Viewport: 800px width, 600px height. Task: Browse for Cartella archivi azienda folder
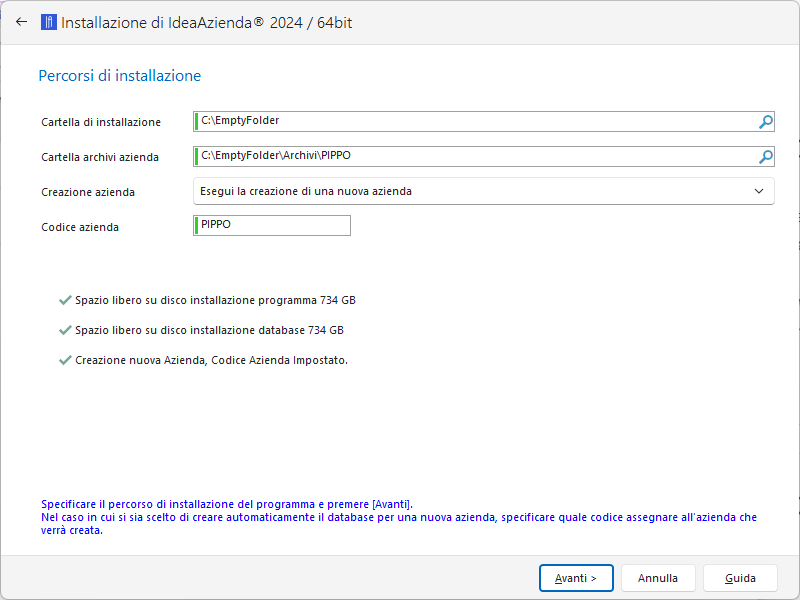(x=765, y=157)
